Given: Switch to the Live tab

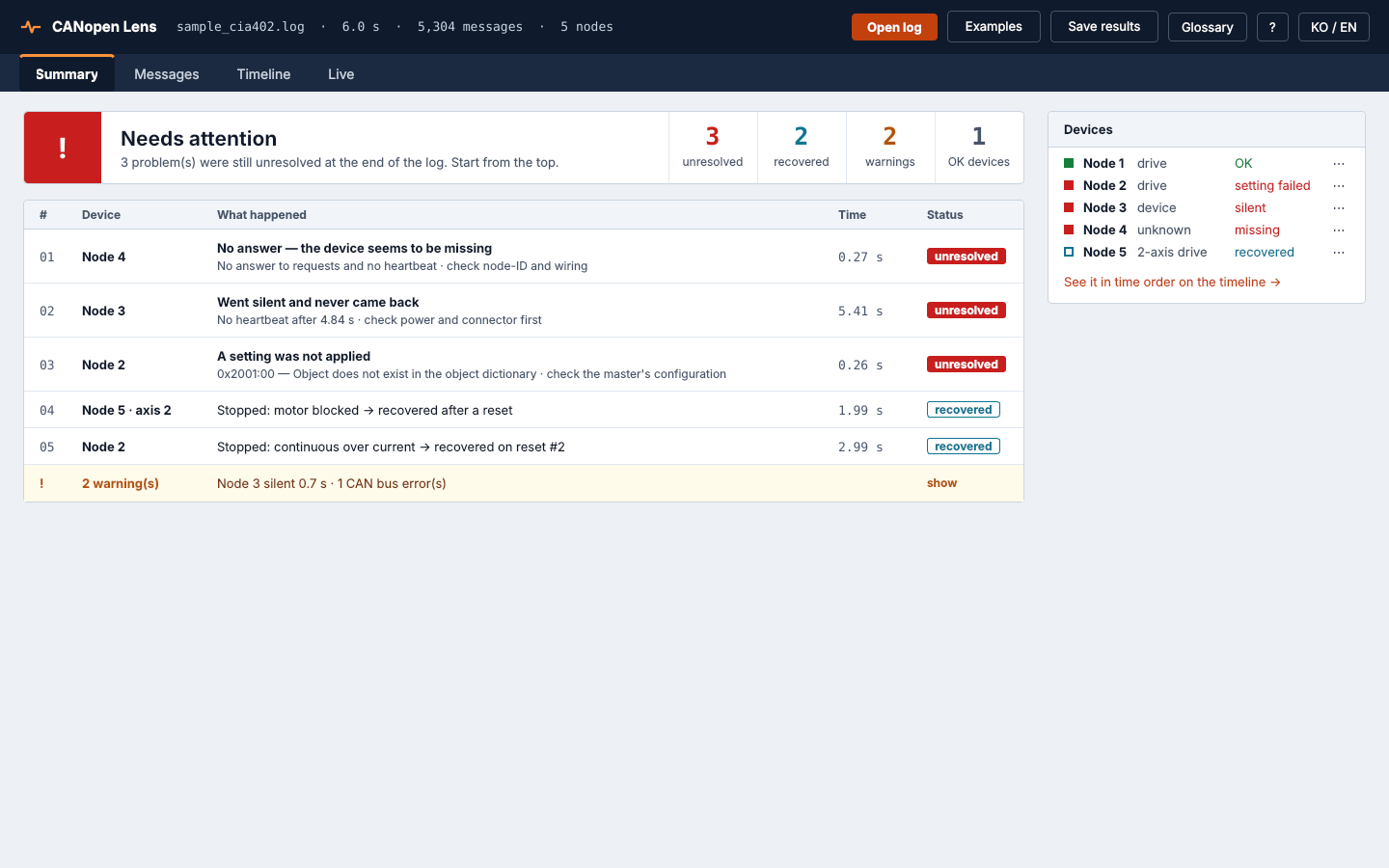Looking at the screenshot, I should [x=340, y=74].
